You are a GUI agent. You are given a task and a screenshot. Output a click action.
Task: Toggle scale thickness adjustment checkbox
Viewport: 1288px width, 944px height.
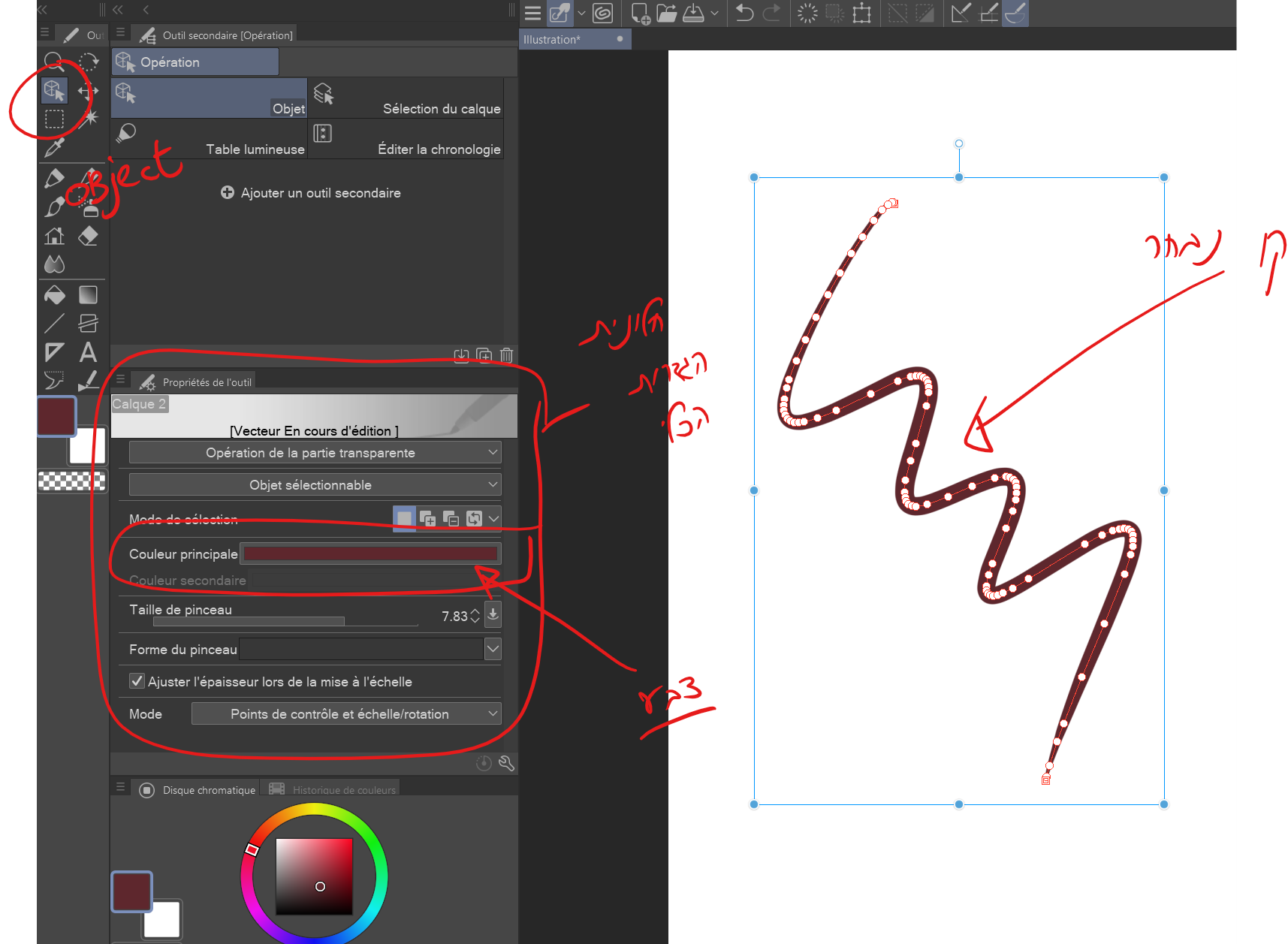[x=137, y=681]
